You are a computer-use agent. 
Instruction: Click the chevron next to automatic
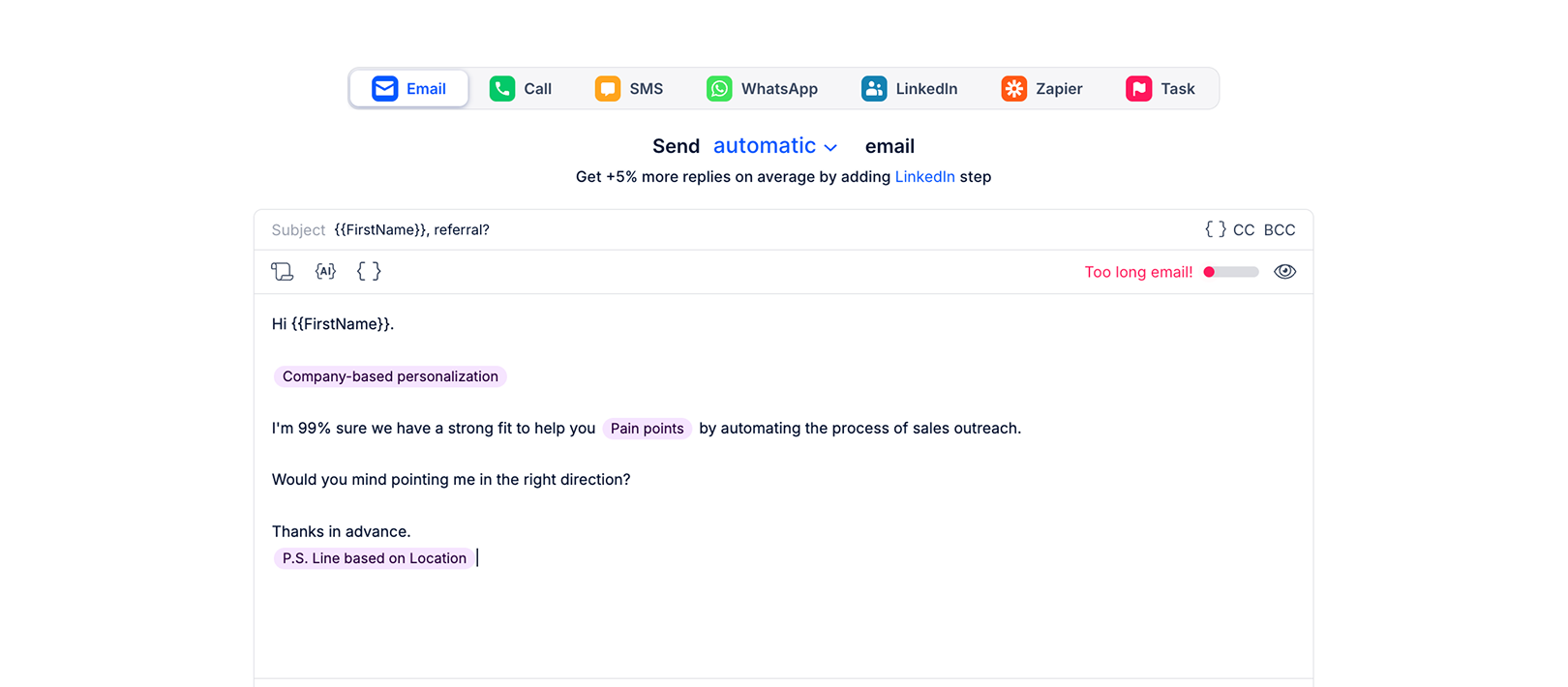tap(830, 148)
